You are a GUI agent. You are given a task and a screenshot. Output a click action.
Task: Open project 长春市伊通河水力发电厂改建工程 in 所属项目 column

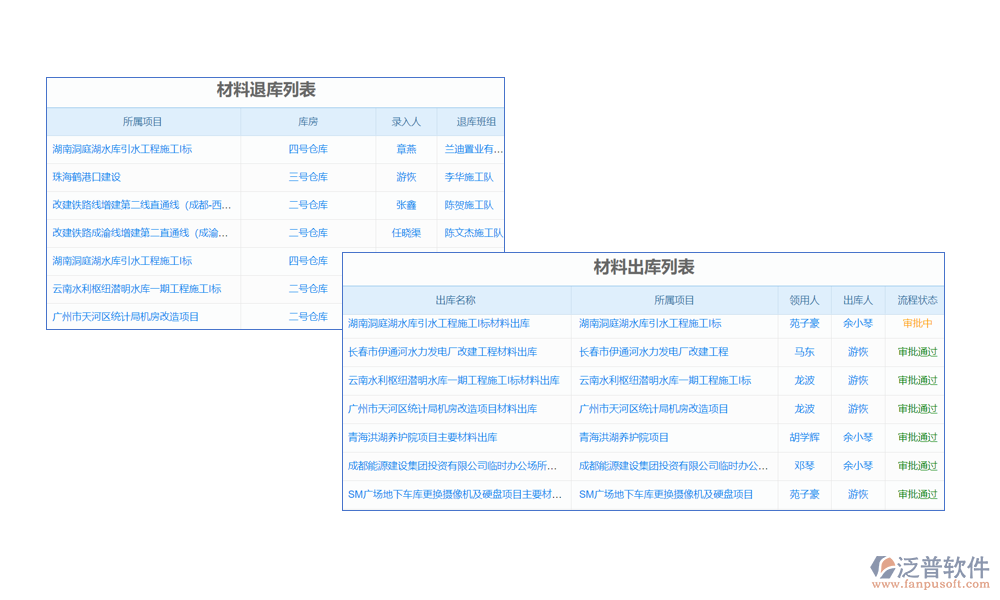tap(654, 352)
